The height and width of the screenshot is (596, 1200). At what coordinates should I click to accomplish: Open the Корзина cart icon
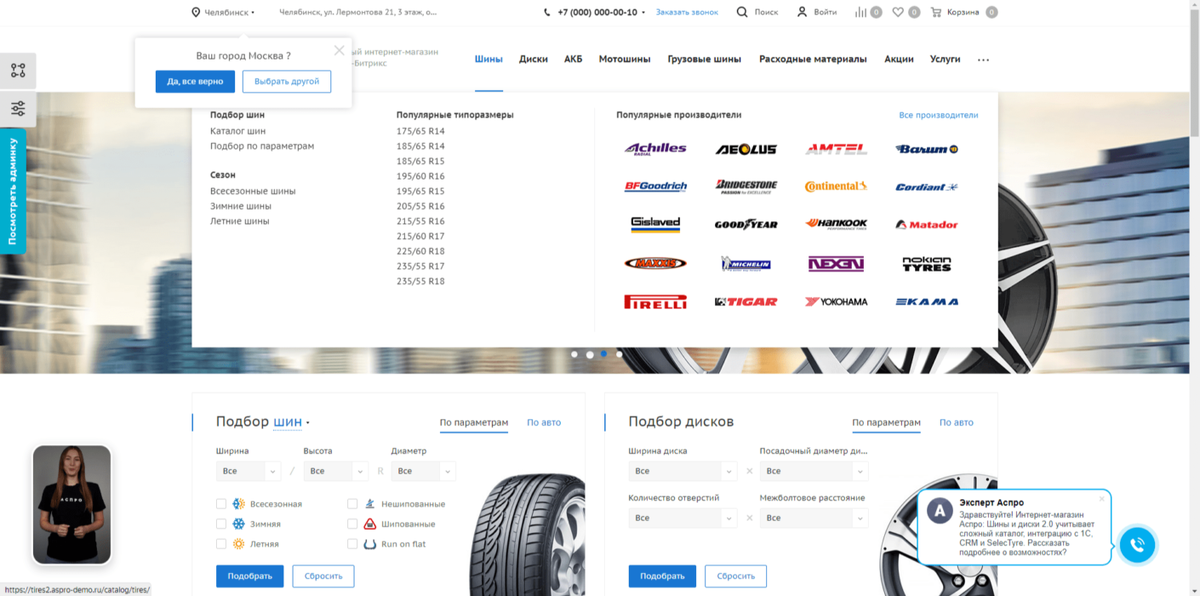(936, 13)
